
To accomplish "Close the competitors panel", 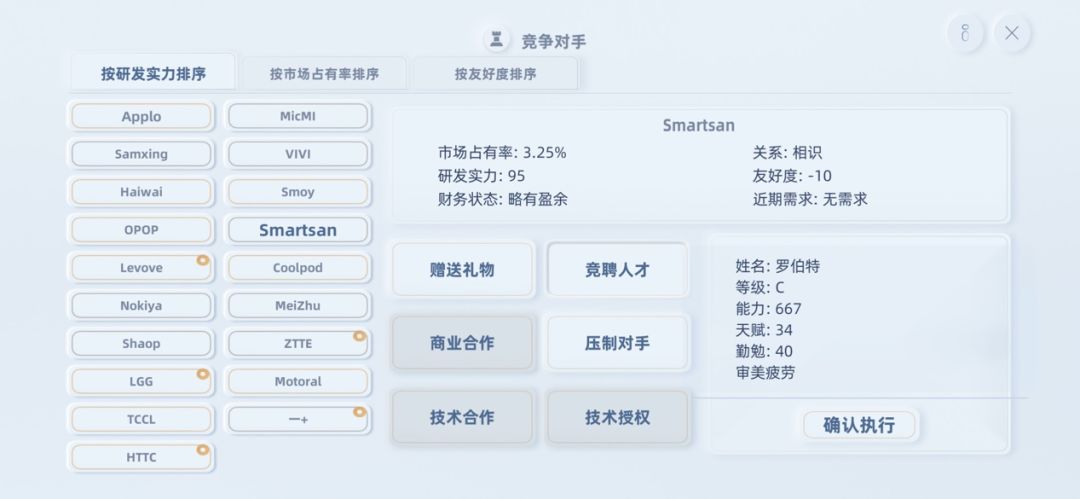I will coord(1011,33).
